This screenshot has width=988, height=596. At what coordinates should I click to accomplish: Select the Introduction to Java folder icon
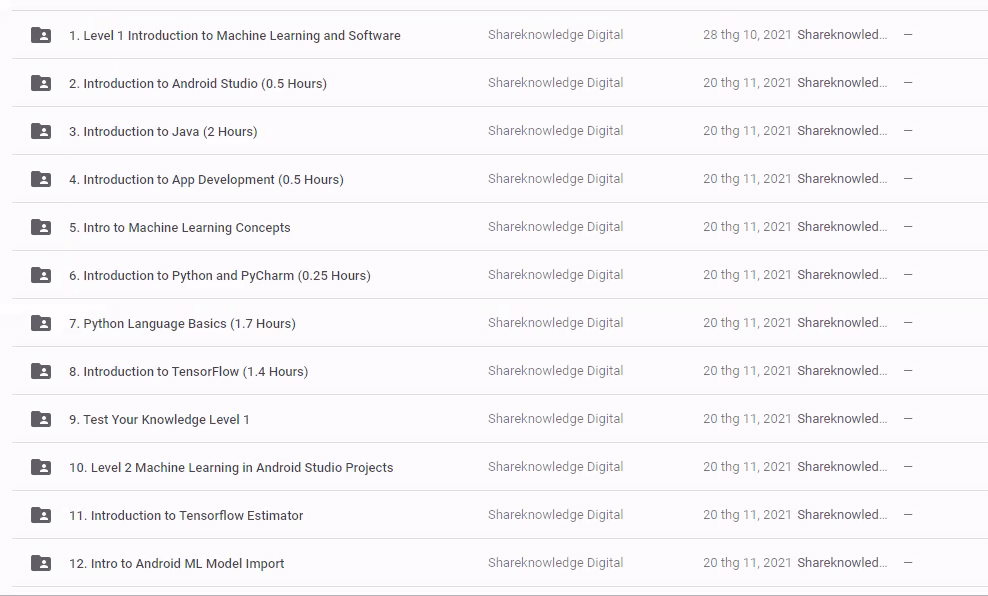41,131
